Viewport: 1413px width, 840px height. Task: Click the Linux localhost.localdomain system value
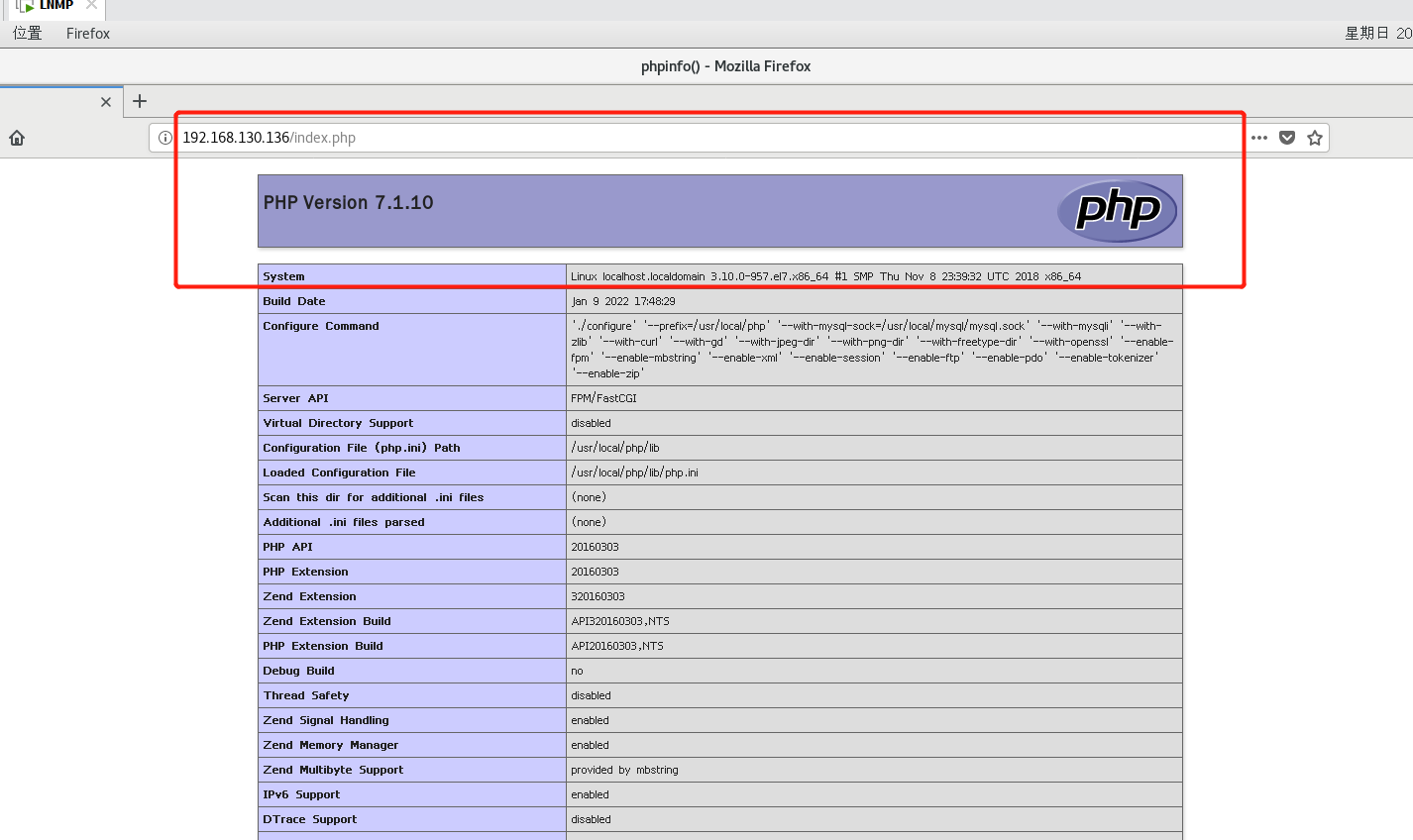(x=825, y=276)
